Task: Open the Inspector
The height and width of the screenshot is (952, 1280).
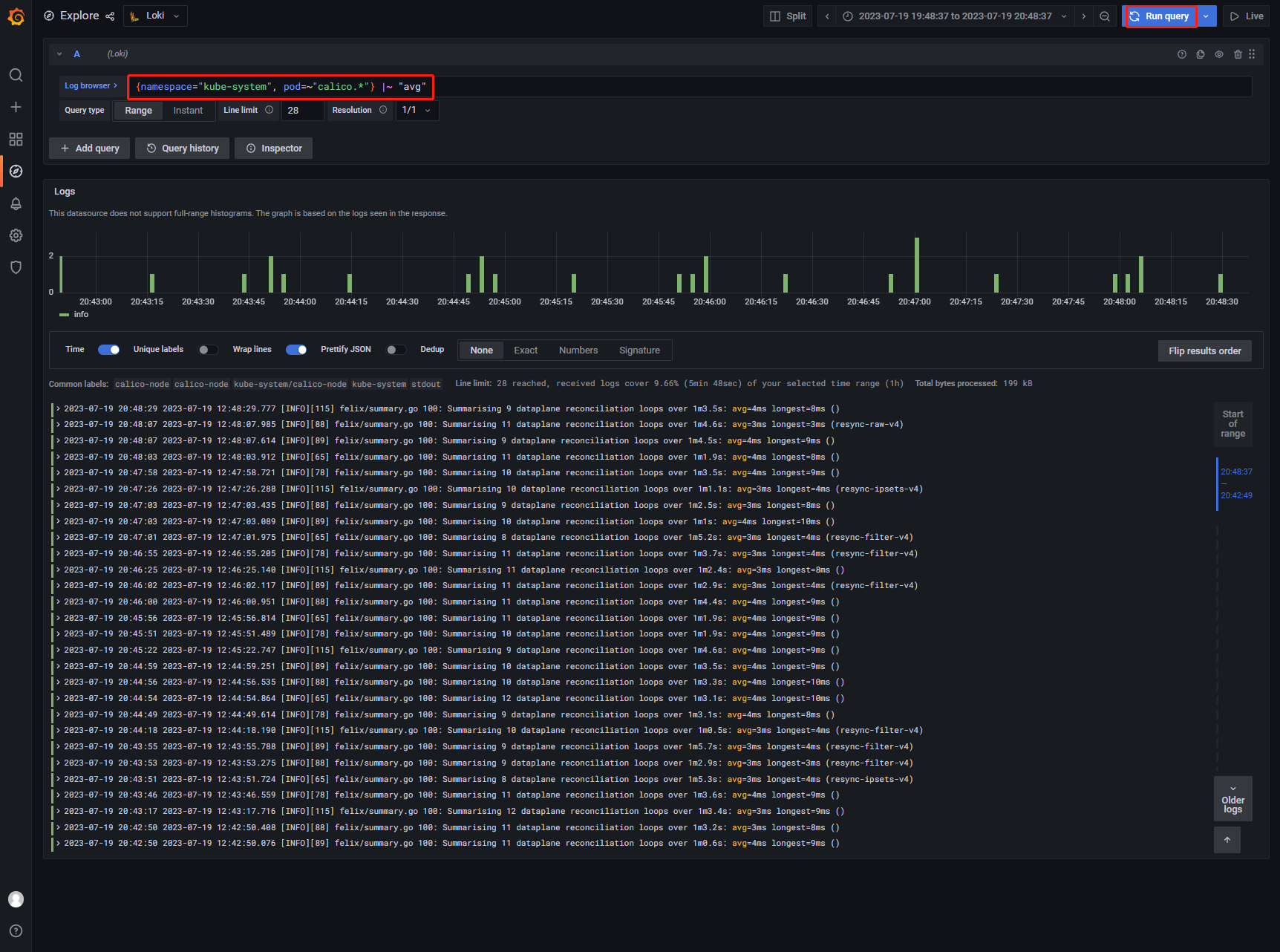Action: pos(274,149)
